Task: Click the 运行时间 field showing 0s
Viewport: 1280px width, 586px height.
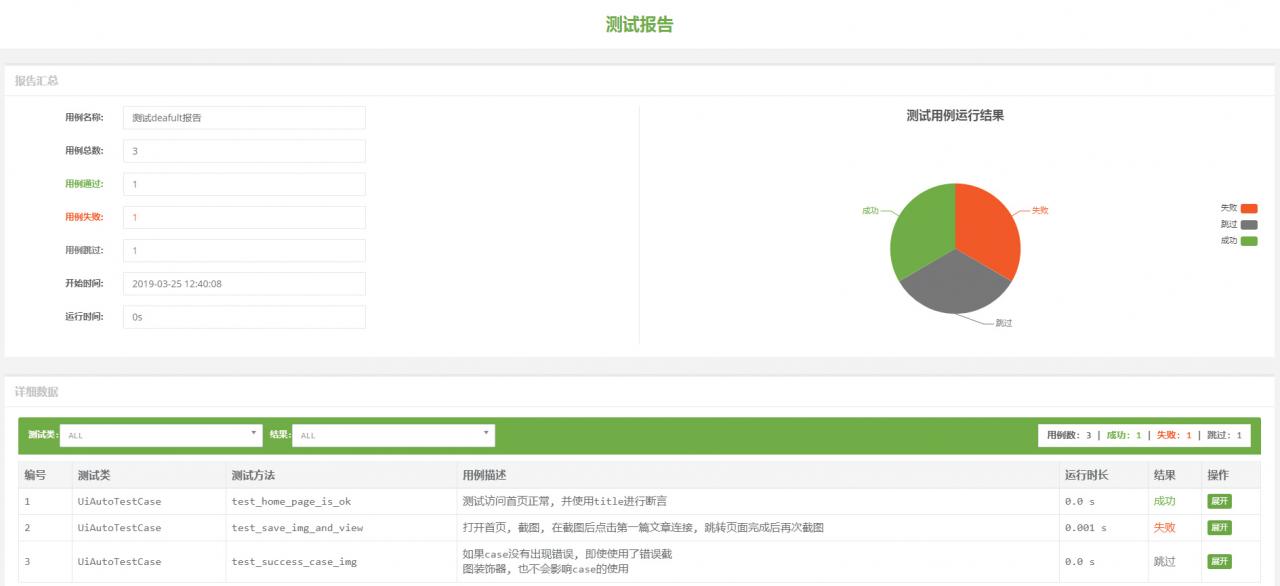Action: point(244,316)
